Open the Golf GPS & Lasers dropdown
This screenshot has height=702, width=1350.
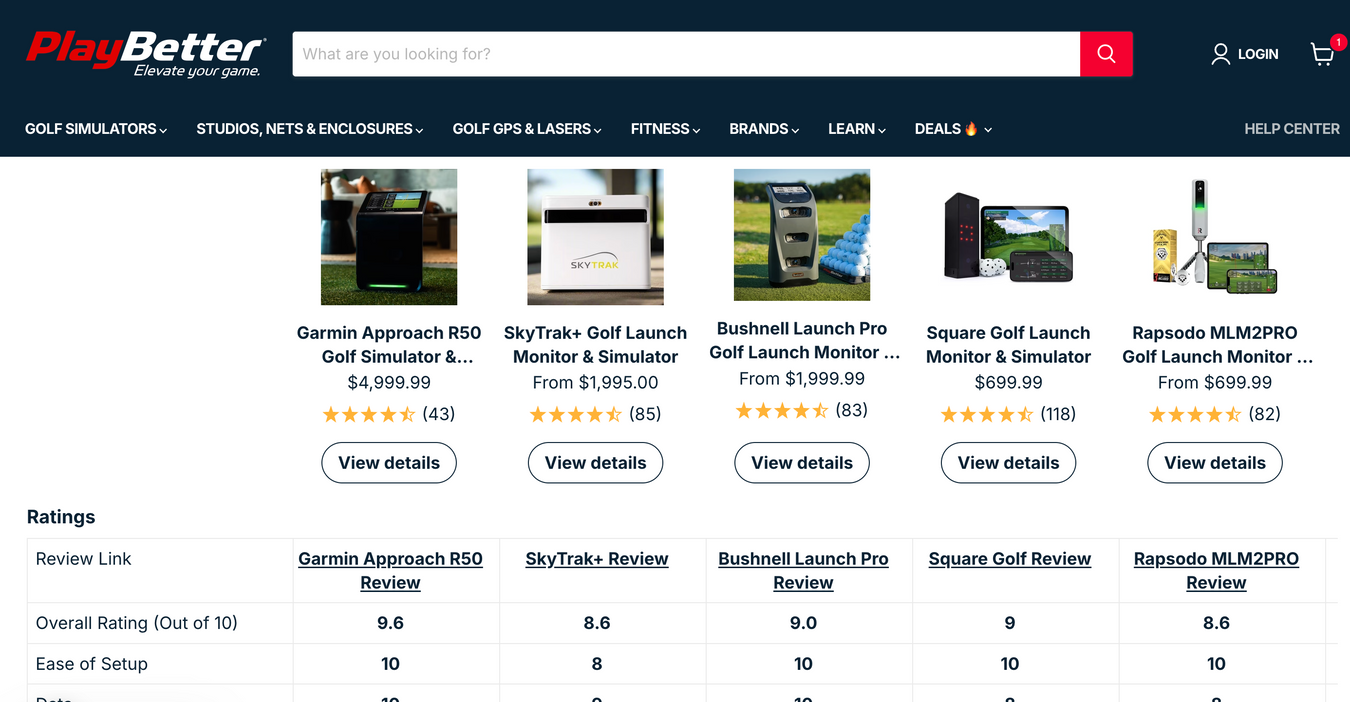tap(526, 129)
